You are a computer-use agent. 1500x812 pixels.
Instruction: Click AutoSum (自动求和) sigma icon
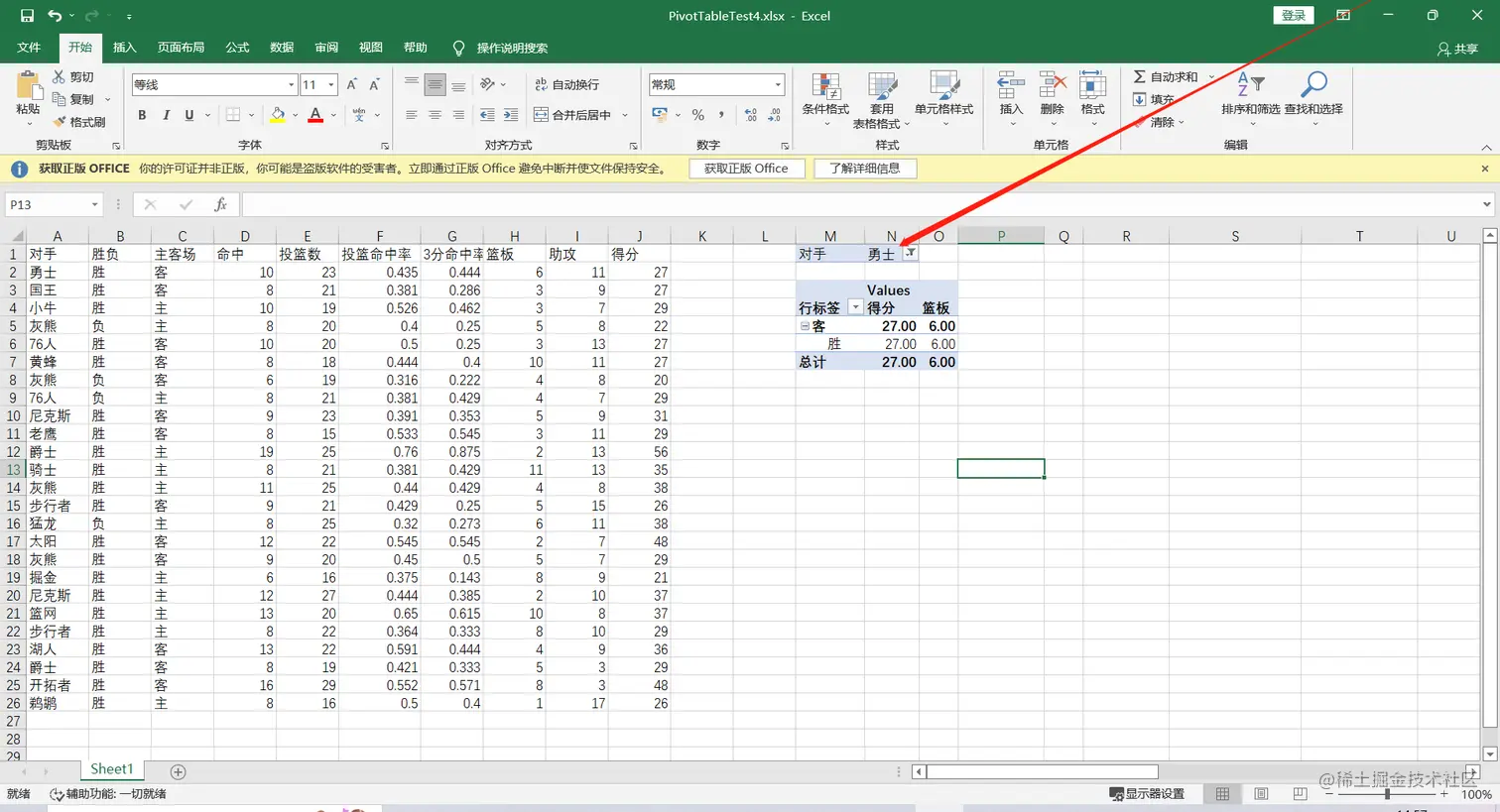click(1140, 76)
